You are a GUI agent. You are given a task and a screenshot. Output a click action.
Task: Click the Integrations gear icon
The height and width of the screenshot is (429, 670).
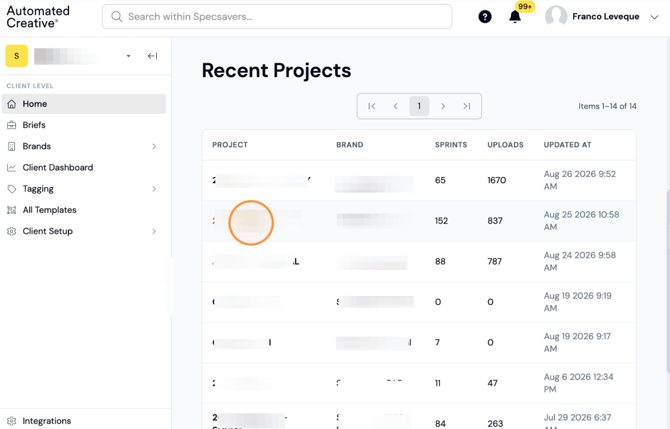[12, 421]
